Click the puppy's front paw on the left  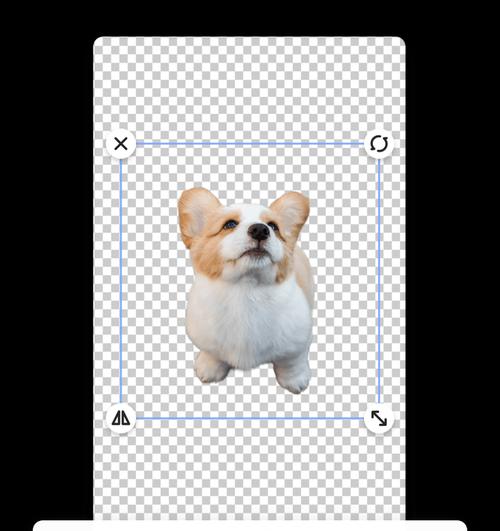[x=212, y=367]
